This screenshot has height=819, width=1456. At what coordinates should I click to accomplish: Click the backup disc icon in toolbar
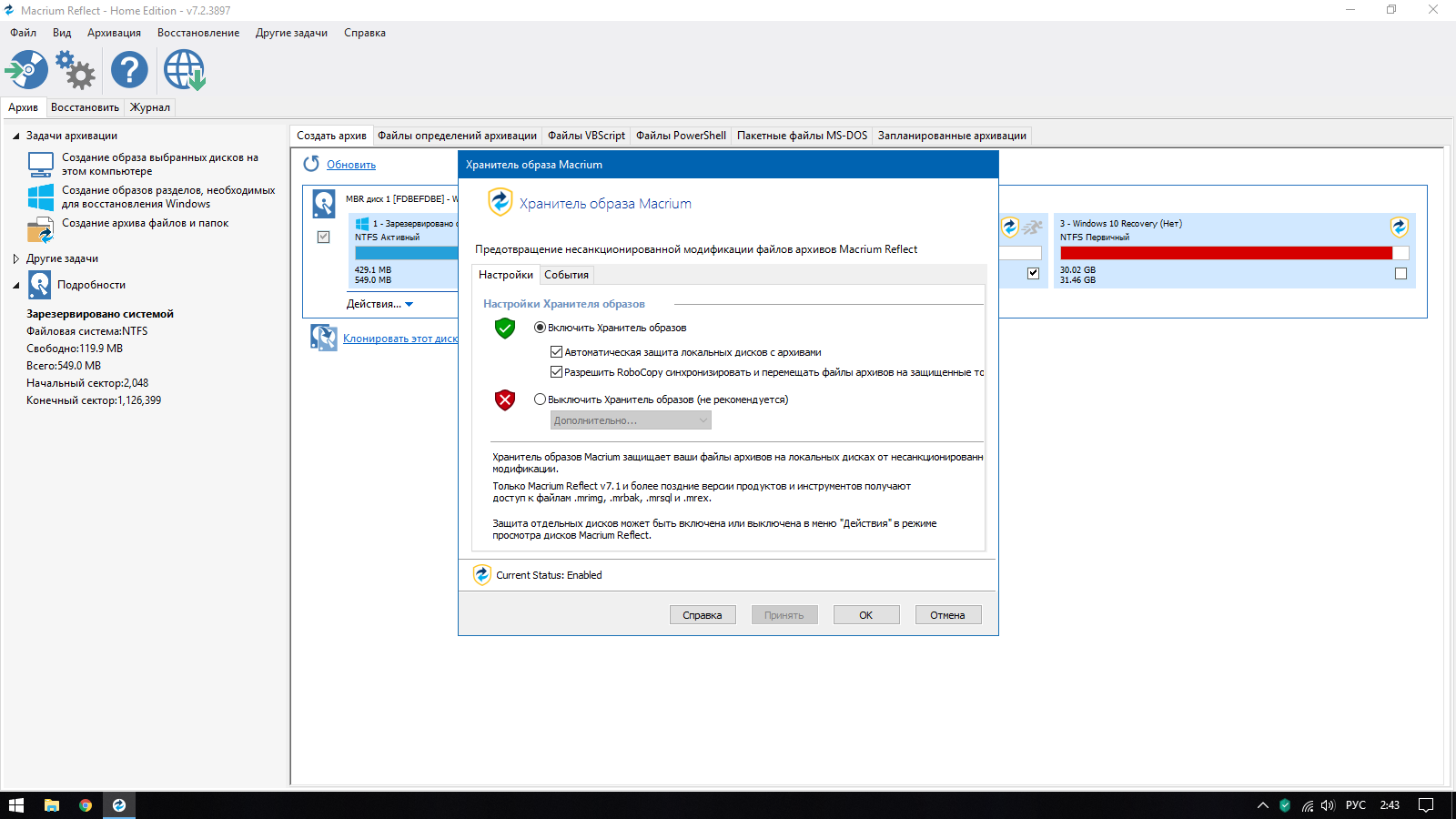26,70
